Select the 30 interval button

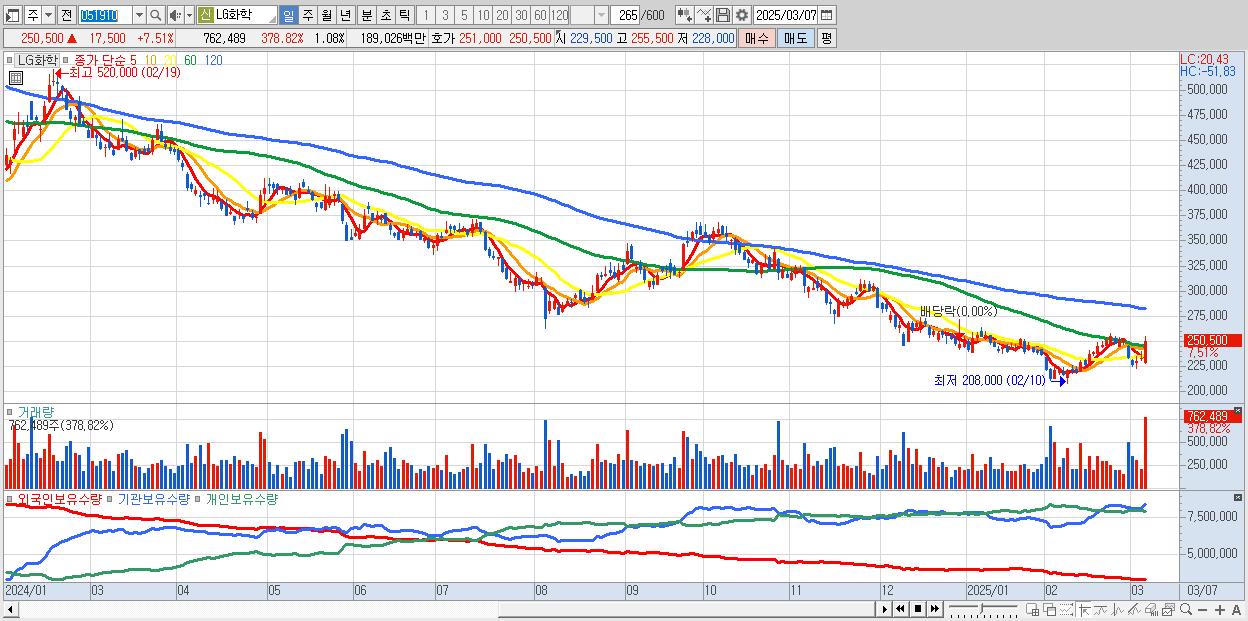[x=521, y=15]
